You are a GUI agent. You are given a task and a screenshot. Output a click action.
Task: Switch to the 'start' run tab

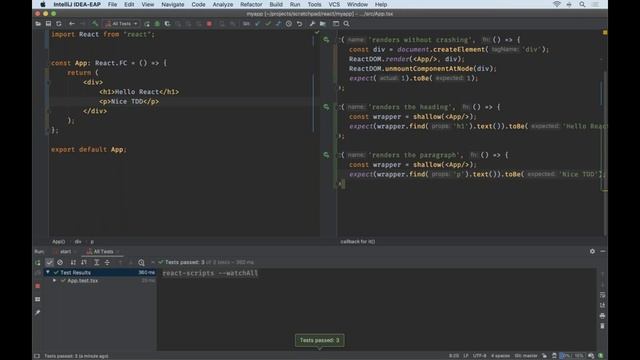click(65, 251)
